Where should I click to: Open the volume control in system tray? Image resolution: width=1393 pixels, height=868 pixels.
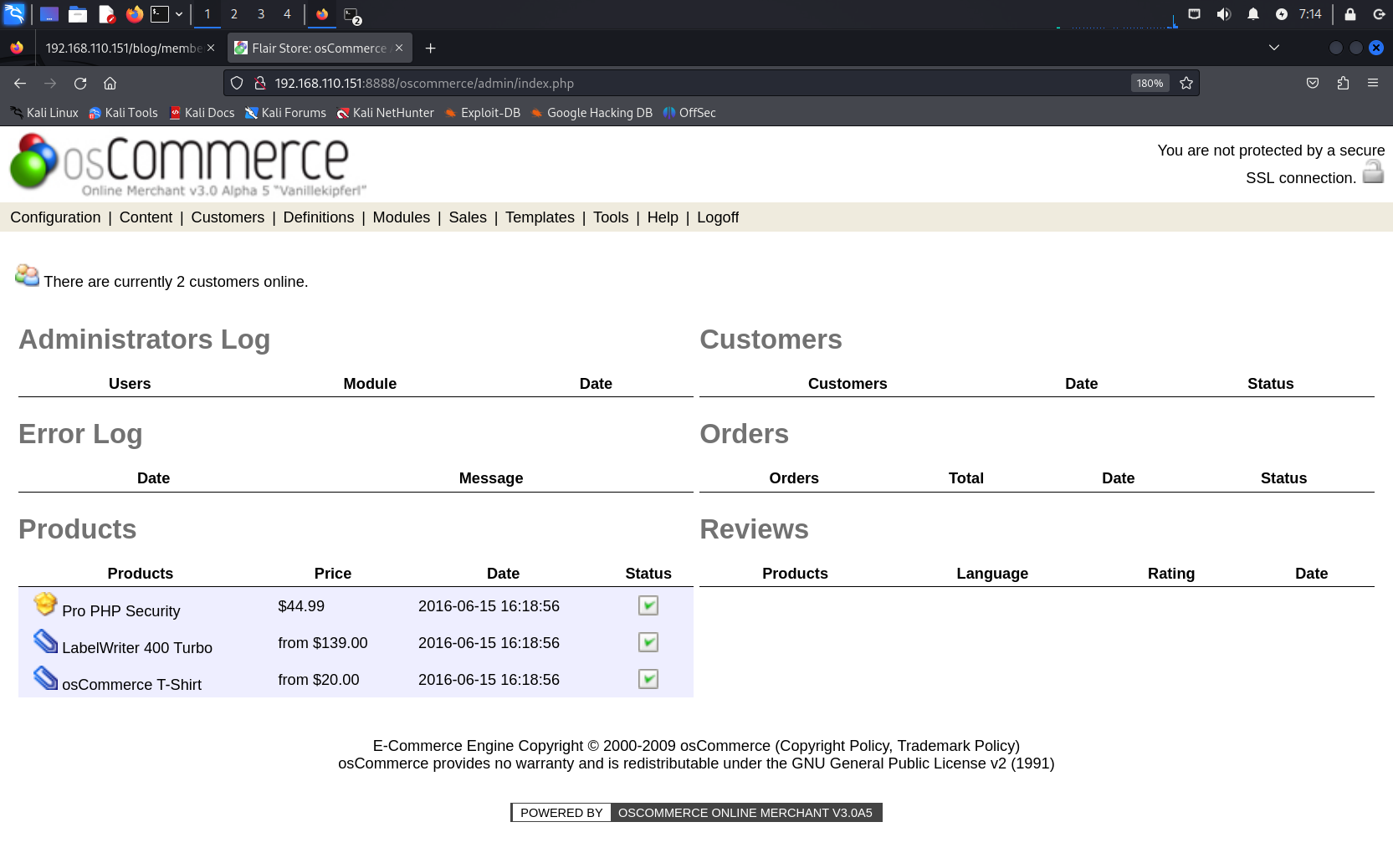[1224, 14]
